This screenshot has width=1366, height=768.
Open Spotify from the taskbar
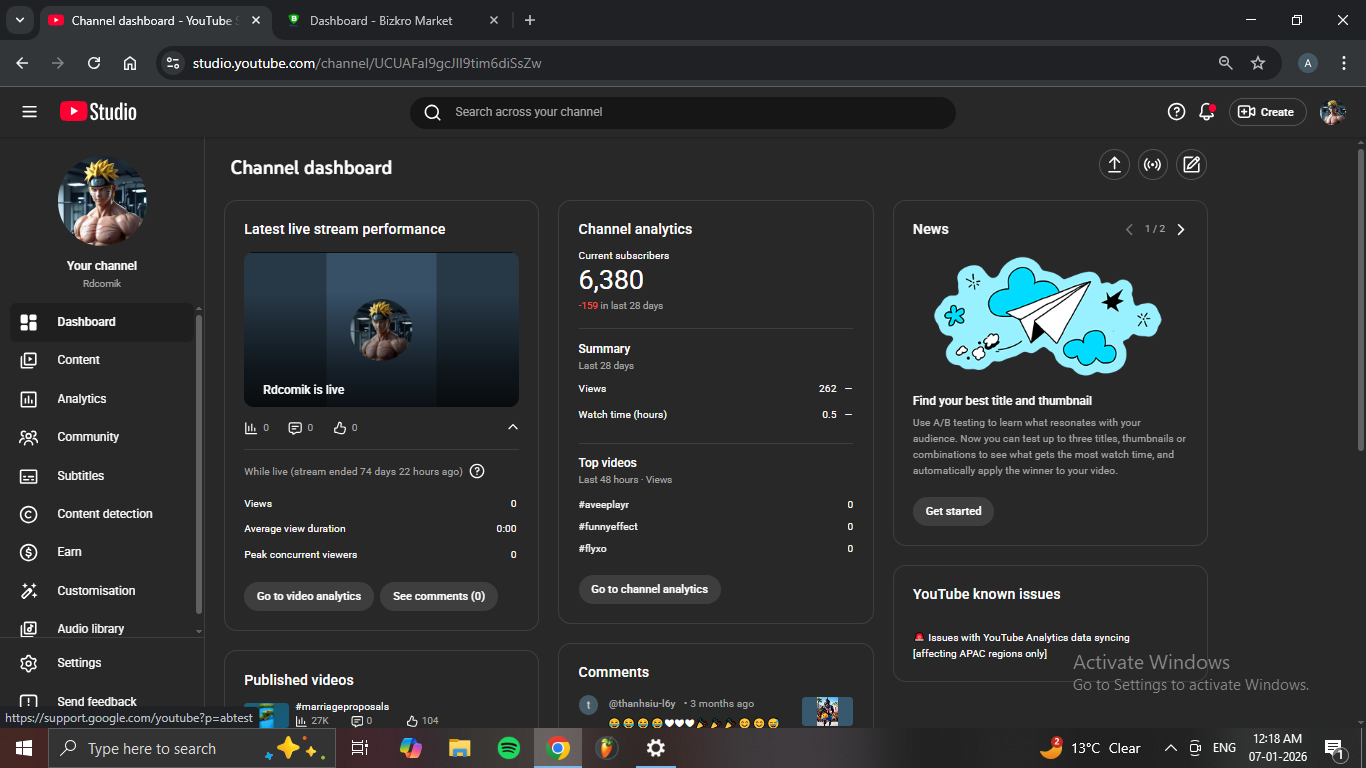[509, 748]
